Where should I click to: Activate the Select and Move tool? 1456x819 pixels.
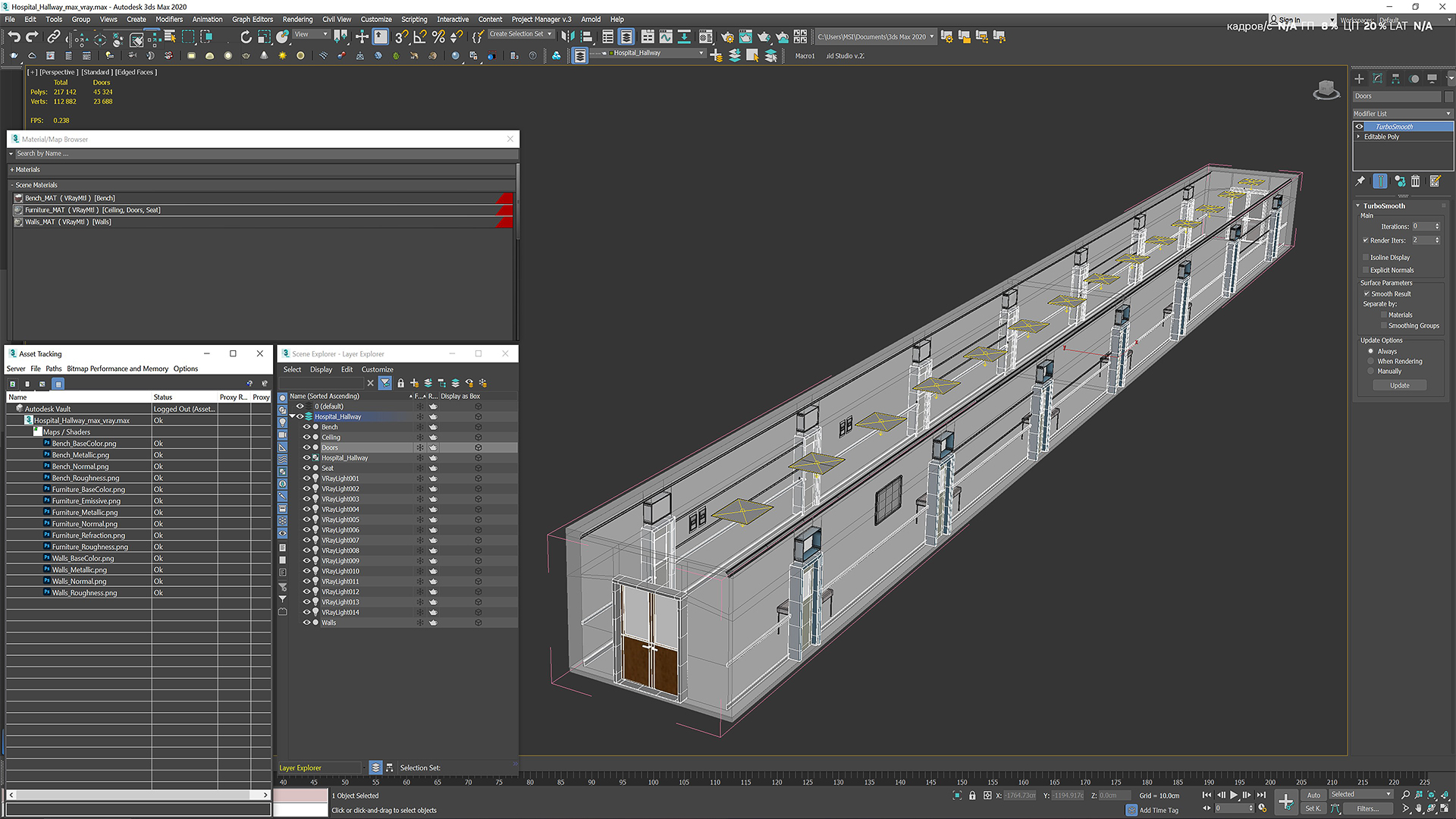[x=362, y=36]
